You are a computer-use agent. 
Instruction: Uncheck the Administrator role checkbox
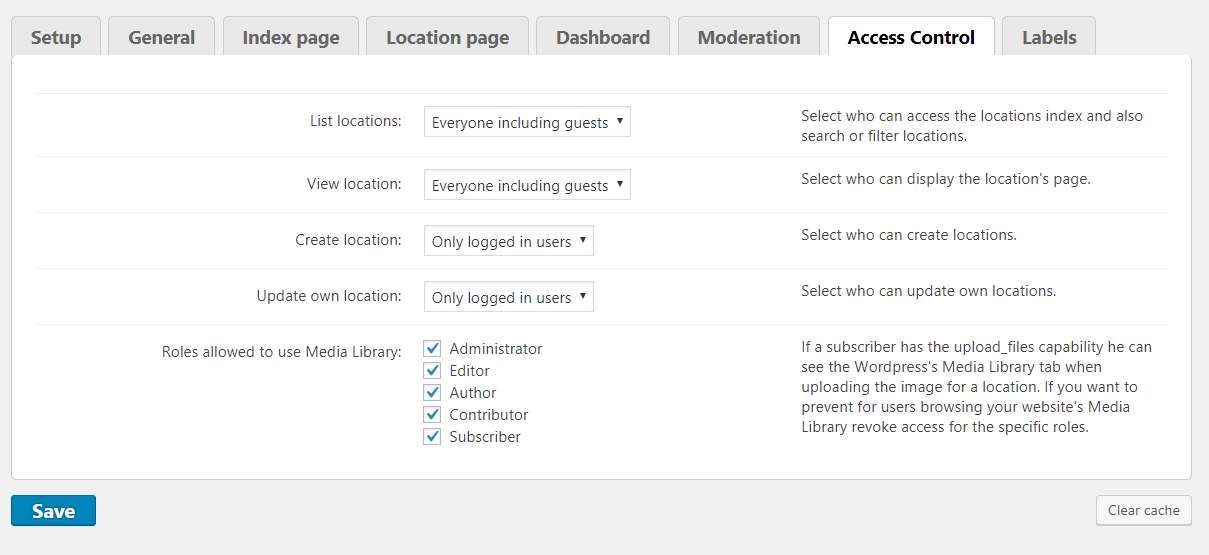432,349
